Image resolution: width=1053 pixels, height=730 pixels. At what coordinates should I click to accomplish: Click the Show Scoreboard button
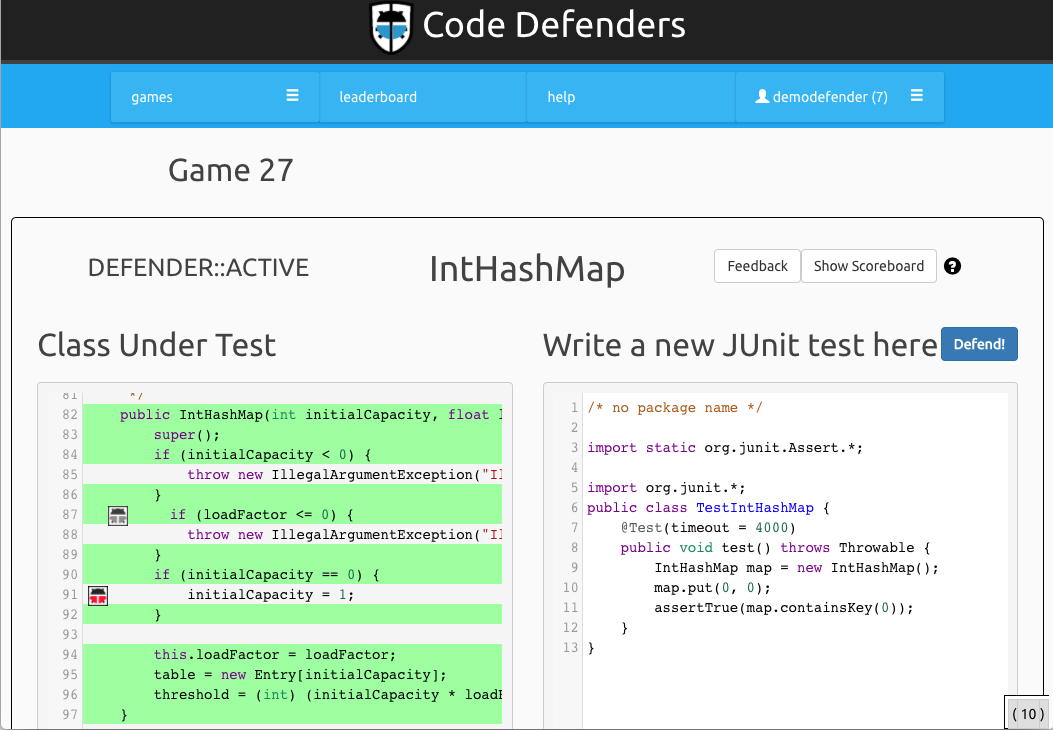tap(868, 266)
